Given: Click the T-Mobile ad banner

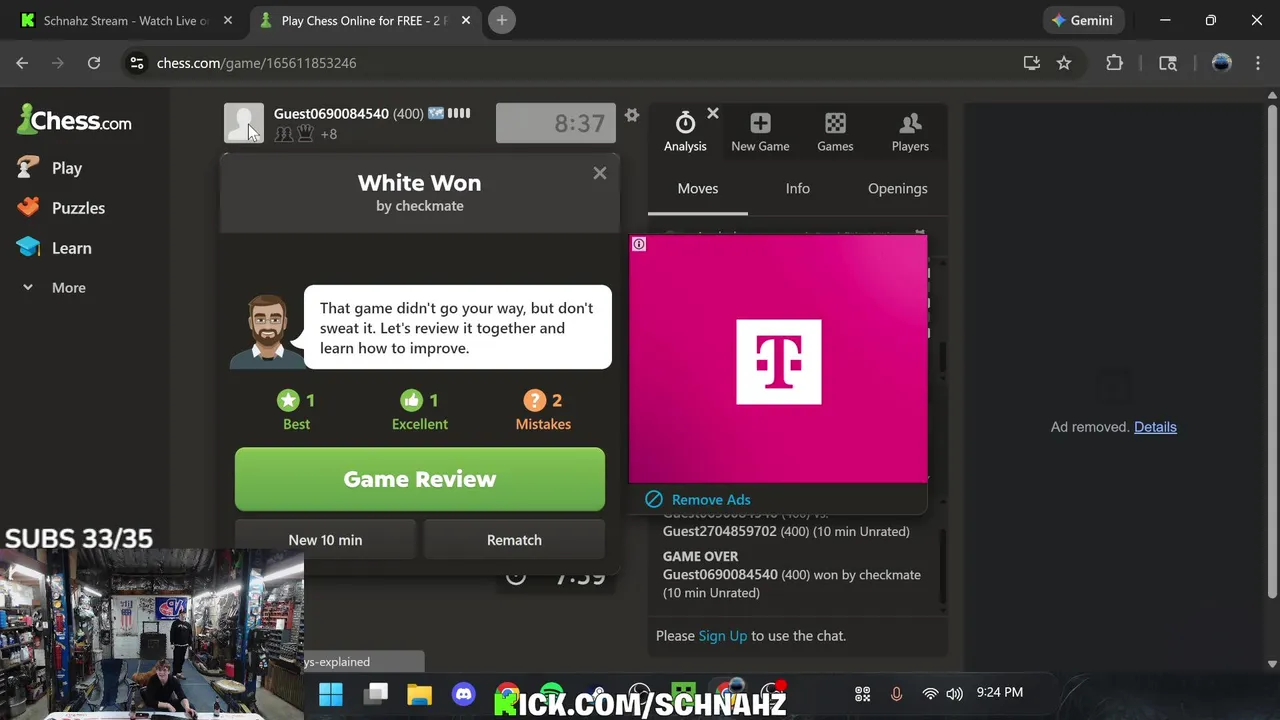Looking at the screenshot, I should tap(779, 360).
